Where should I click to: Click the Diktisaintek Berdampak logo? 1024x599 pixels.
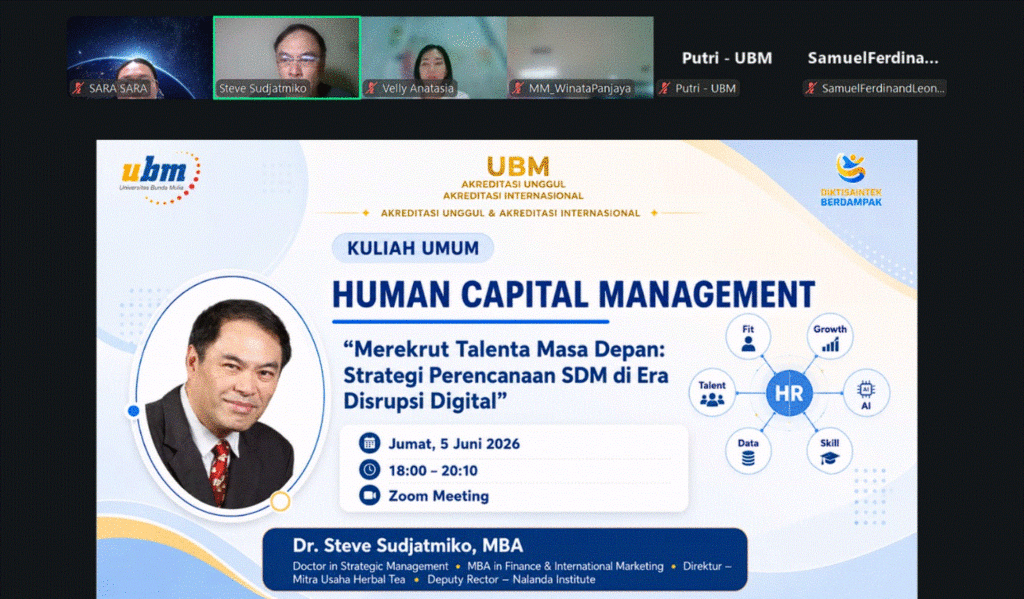pos(851,180)
